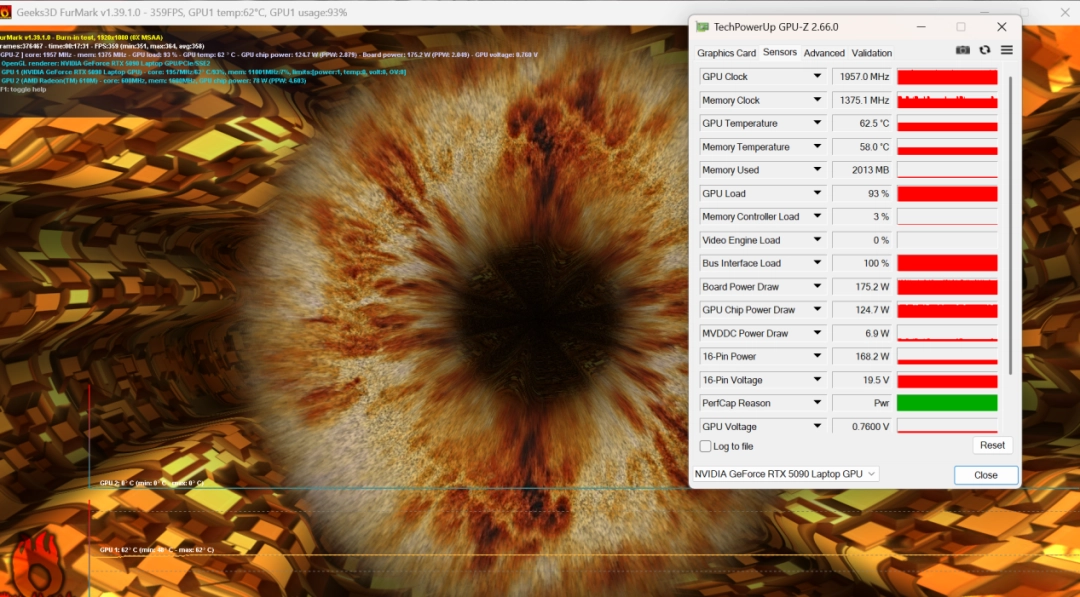Expand the Board Power Draw dropdown
This screenshot has width=1080, height=597.
(817, 287)
